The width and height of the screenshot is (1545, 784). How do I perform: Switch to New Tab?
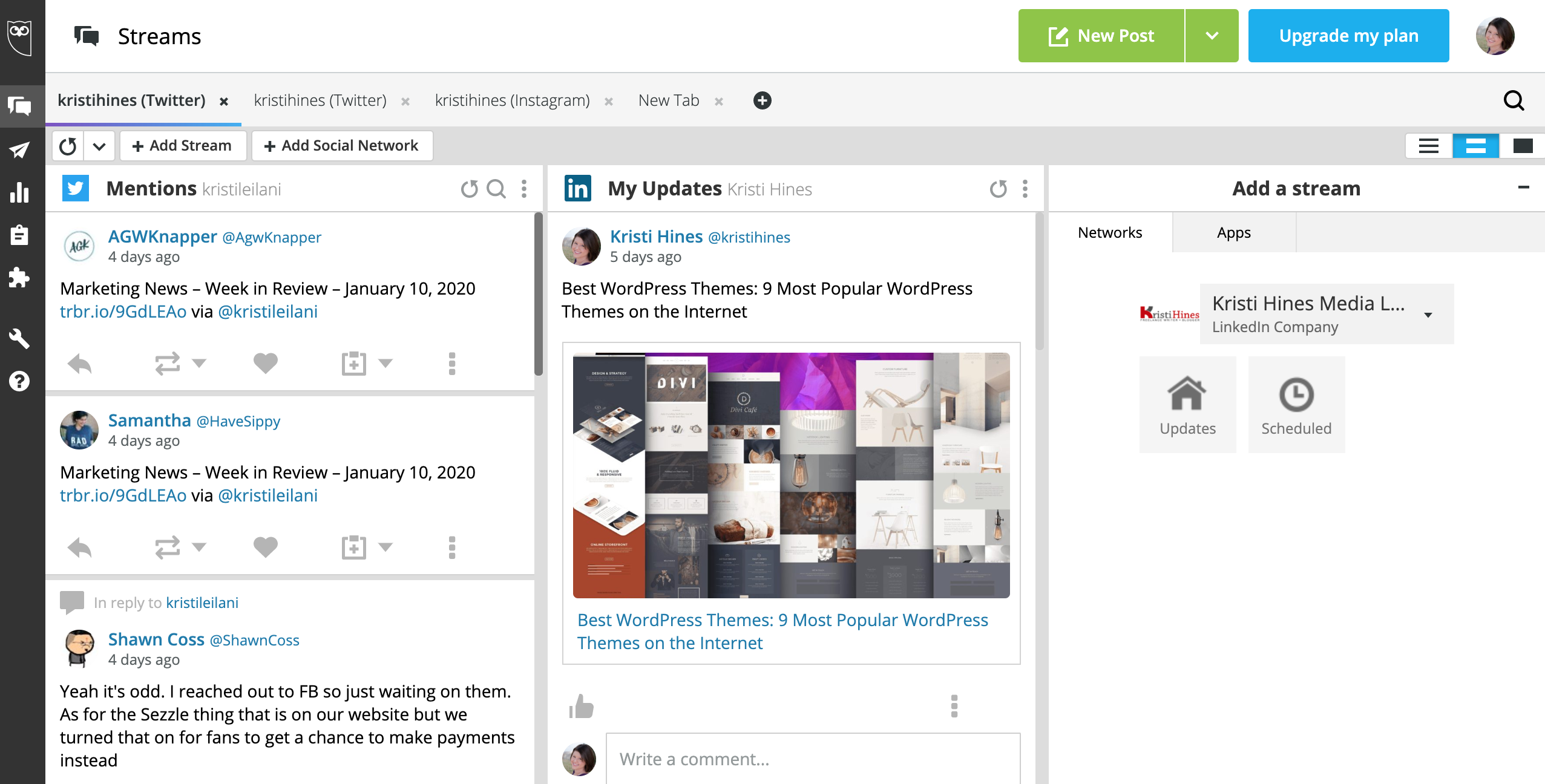point(669,100)
